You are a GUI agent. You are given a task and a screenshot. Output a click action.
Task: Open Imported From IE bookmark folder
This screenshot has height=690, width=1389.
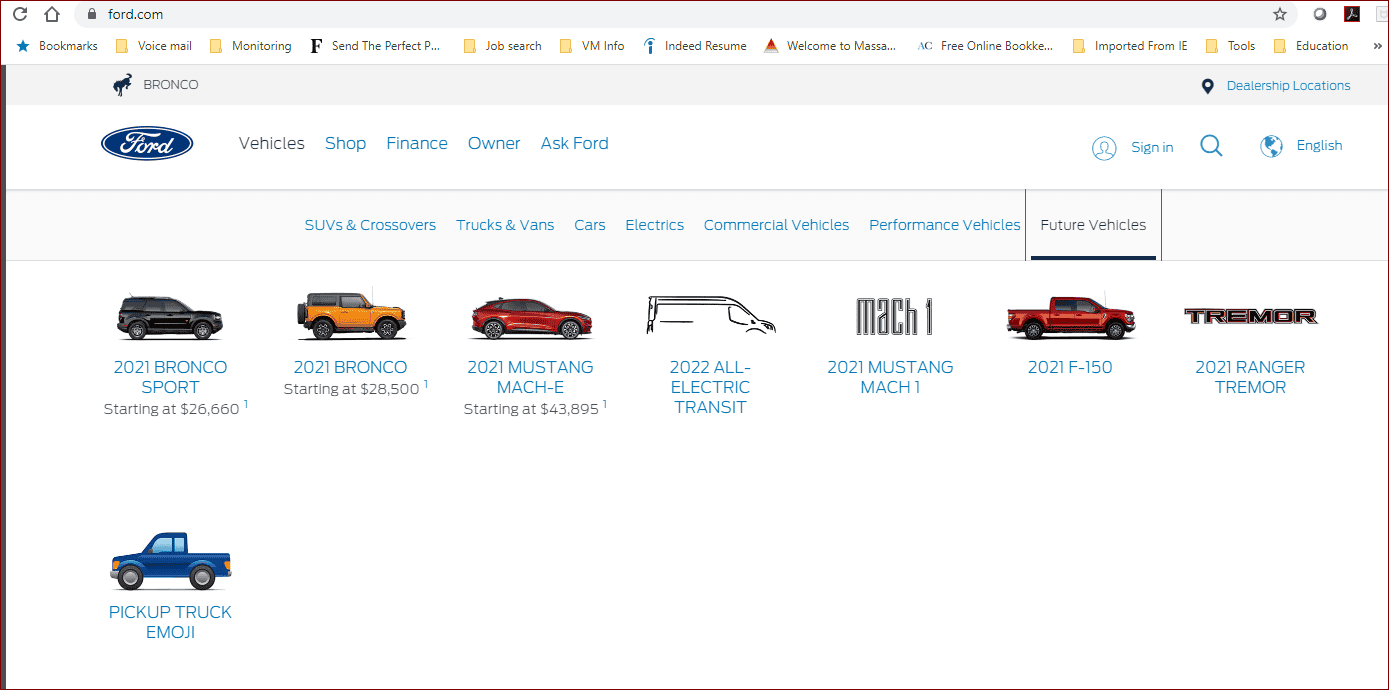click(x=1130, y=46)
